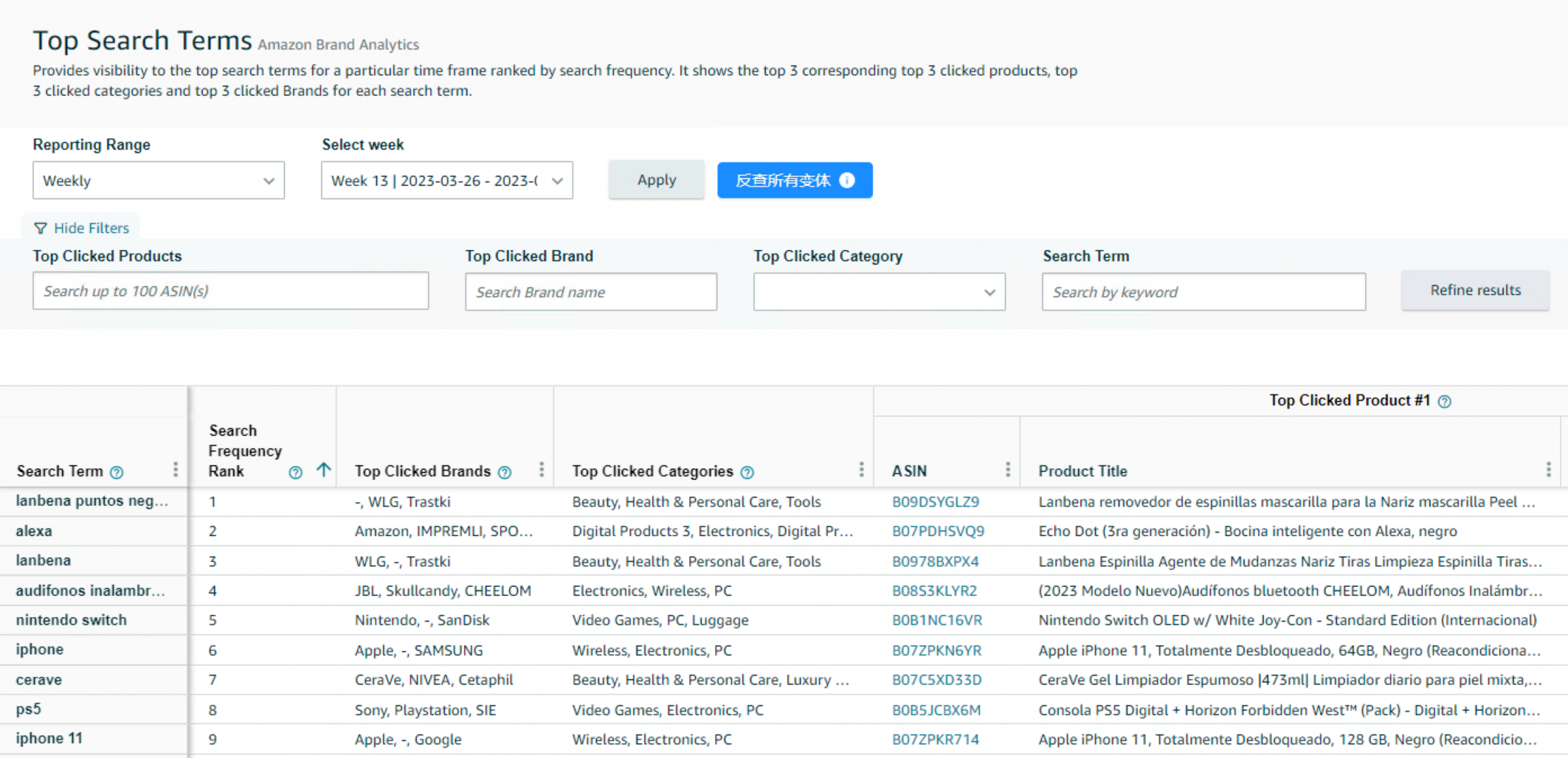Open the ASIN column options menu
This screenshot has height=758, width=1568.
click(1008, 470)
